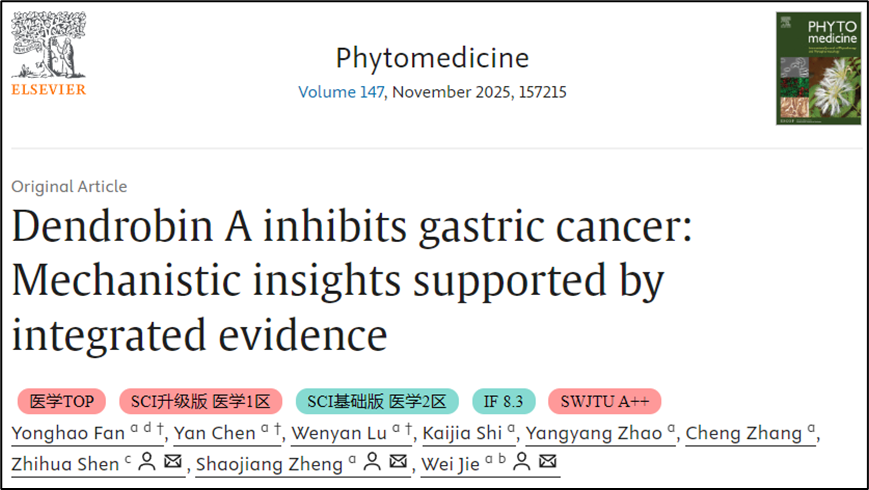The width and height of the screenshot is (869, 490).
Task: Click the SCI基础版 医学2区 badge
Action: 377,402
